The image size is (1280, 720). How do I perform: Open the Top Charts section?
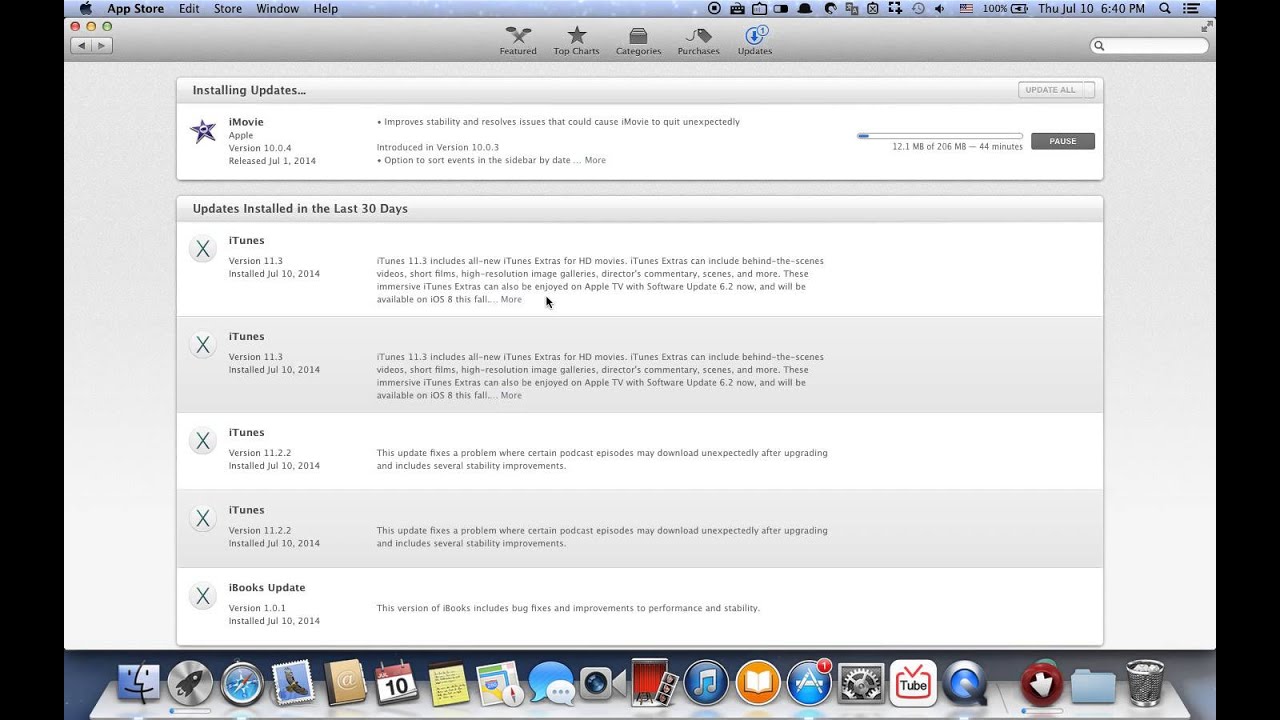(576, 41)
